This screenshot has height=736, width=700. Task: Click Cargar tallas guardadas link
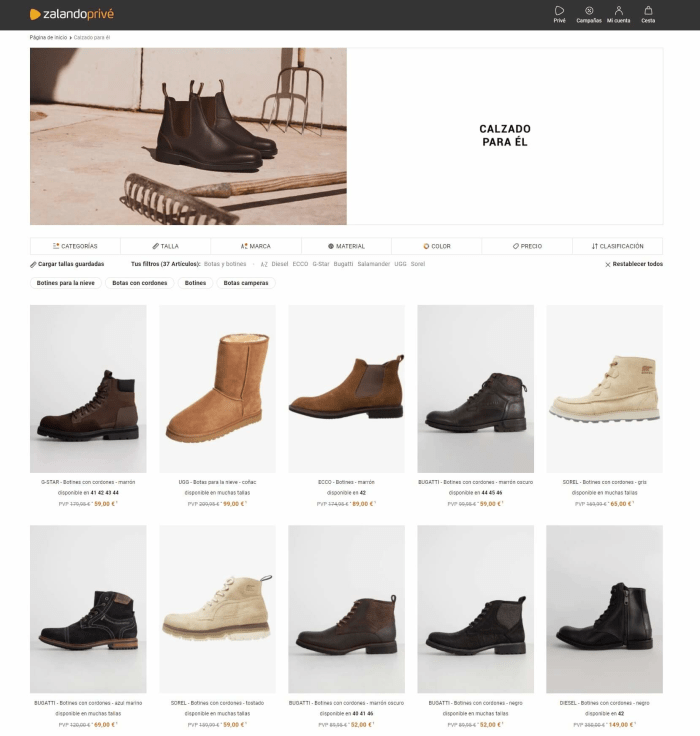(71, 264)
